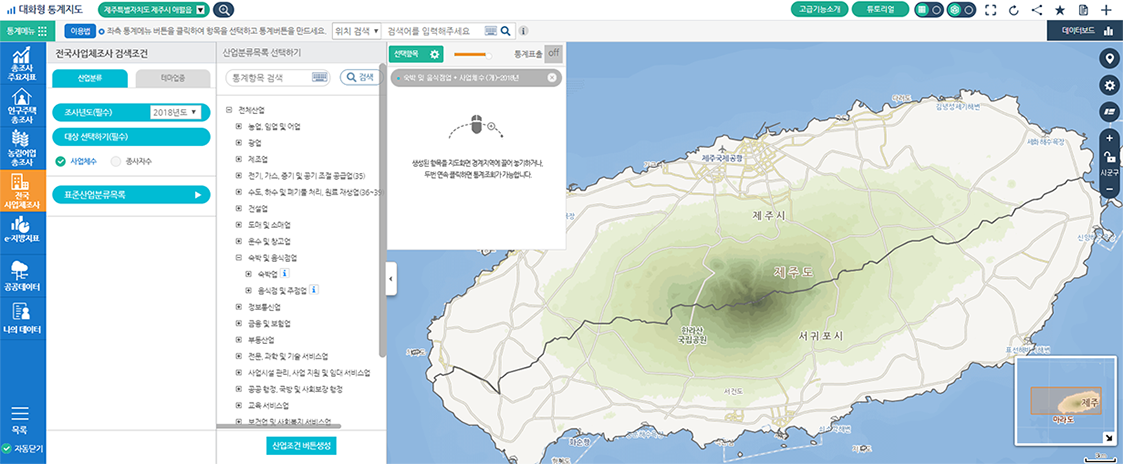Open the 위치 검색 dropdown
Image resolution: width=1123 pixels, height=464 pixels.
(356, 31)
